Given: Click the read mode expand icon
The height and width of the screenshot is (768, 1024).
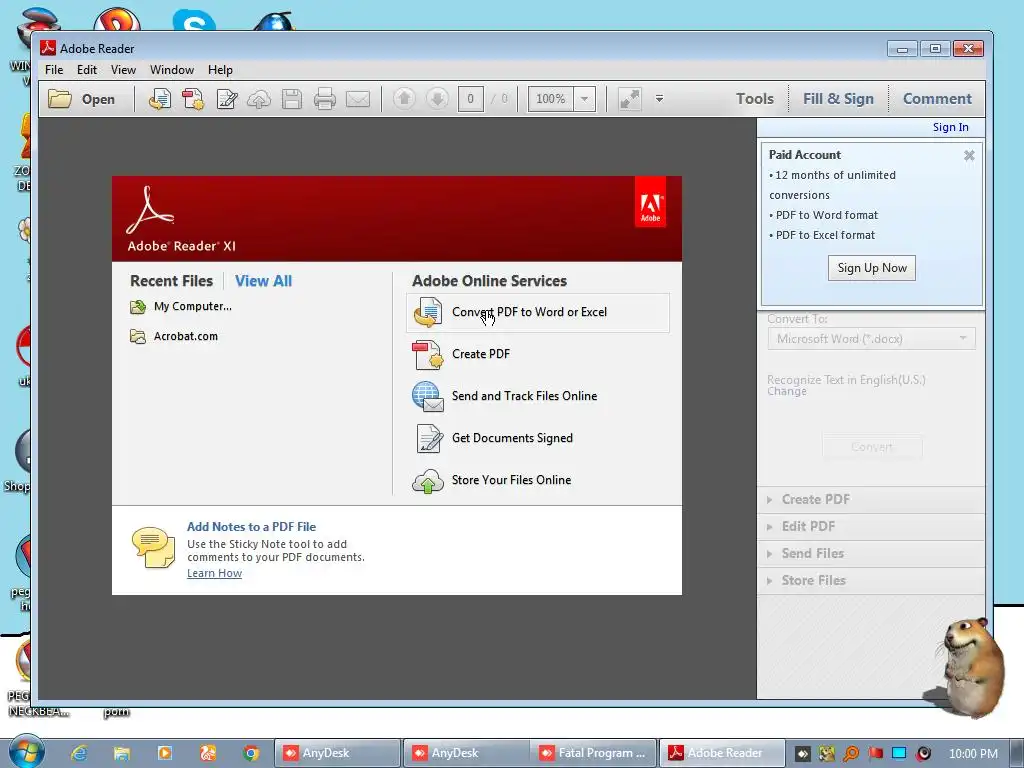Looking at the screenshot, I should coord(630,99).
